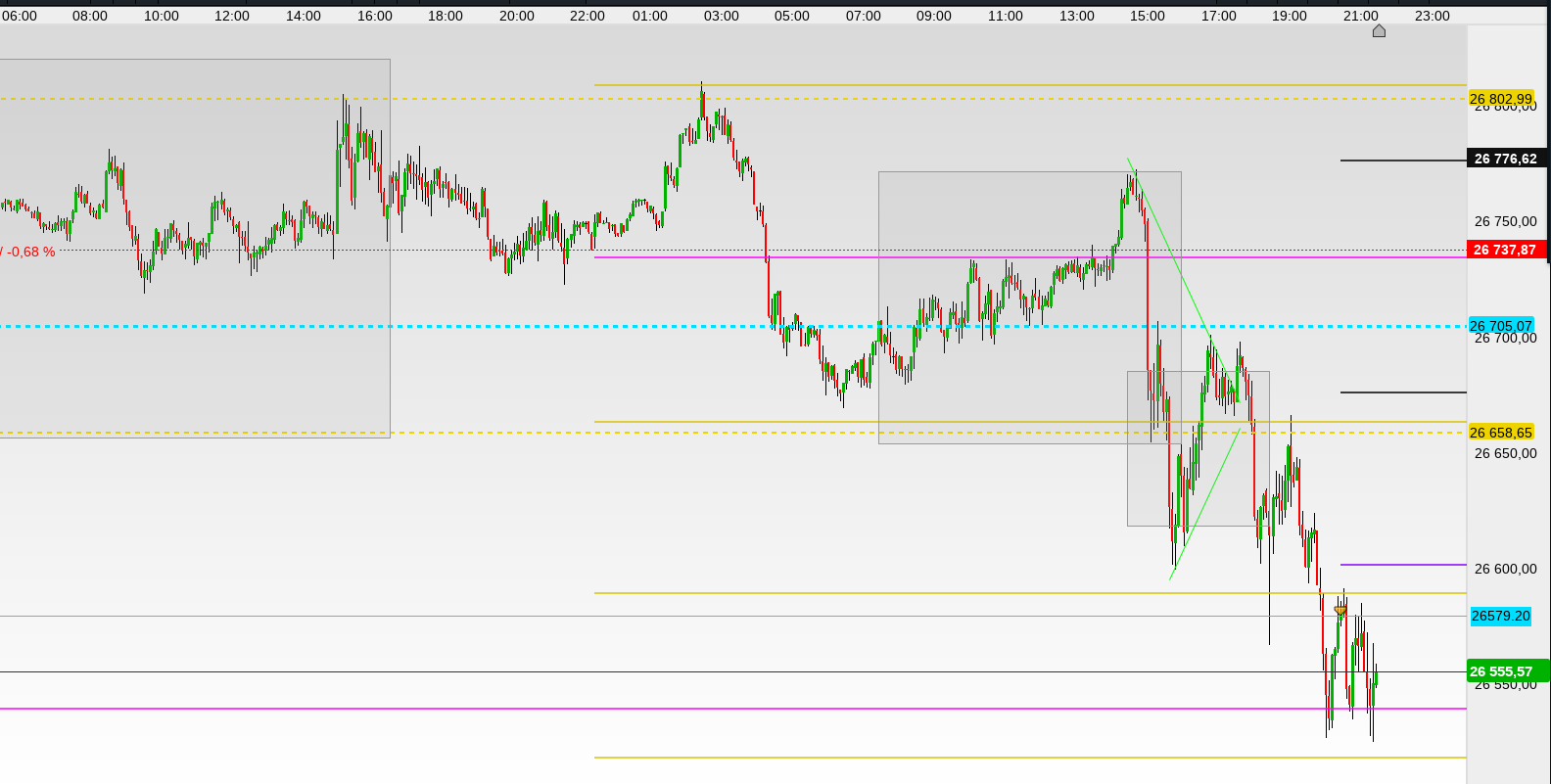This screenshot has width=1551, height=784.
Task: Click the 13:00 time axis label
Action: click(x=1077, y=16)
